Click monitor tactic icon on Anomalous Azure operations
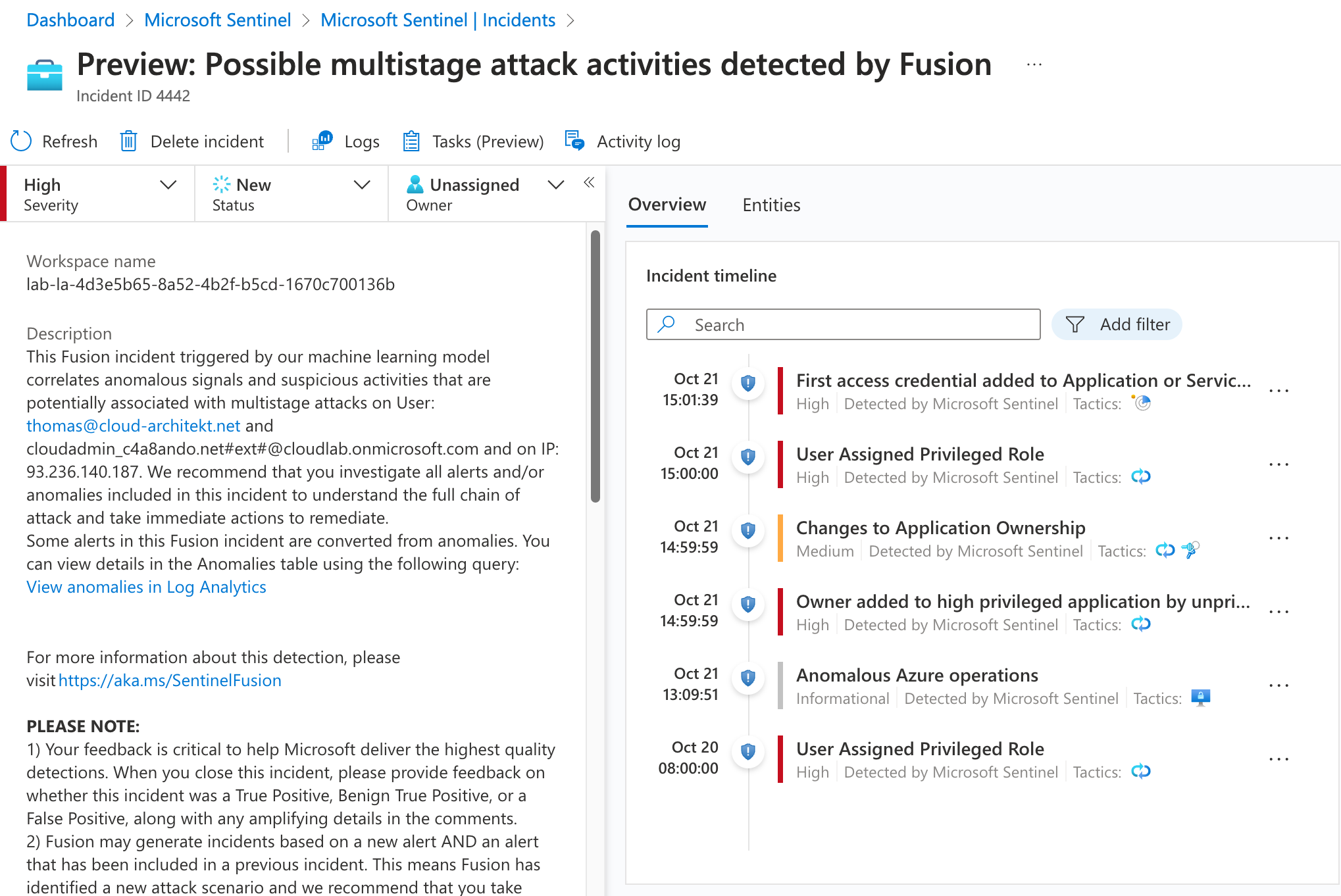 pos(1201,697)
